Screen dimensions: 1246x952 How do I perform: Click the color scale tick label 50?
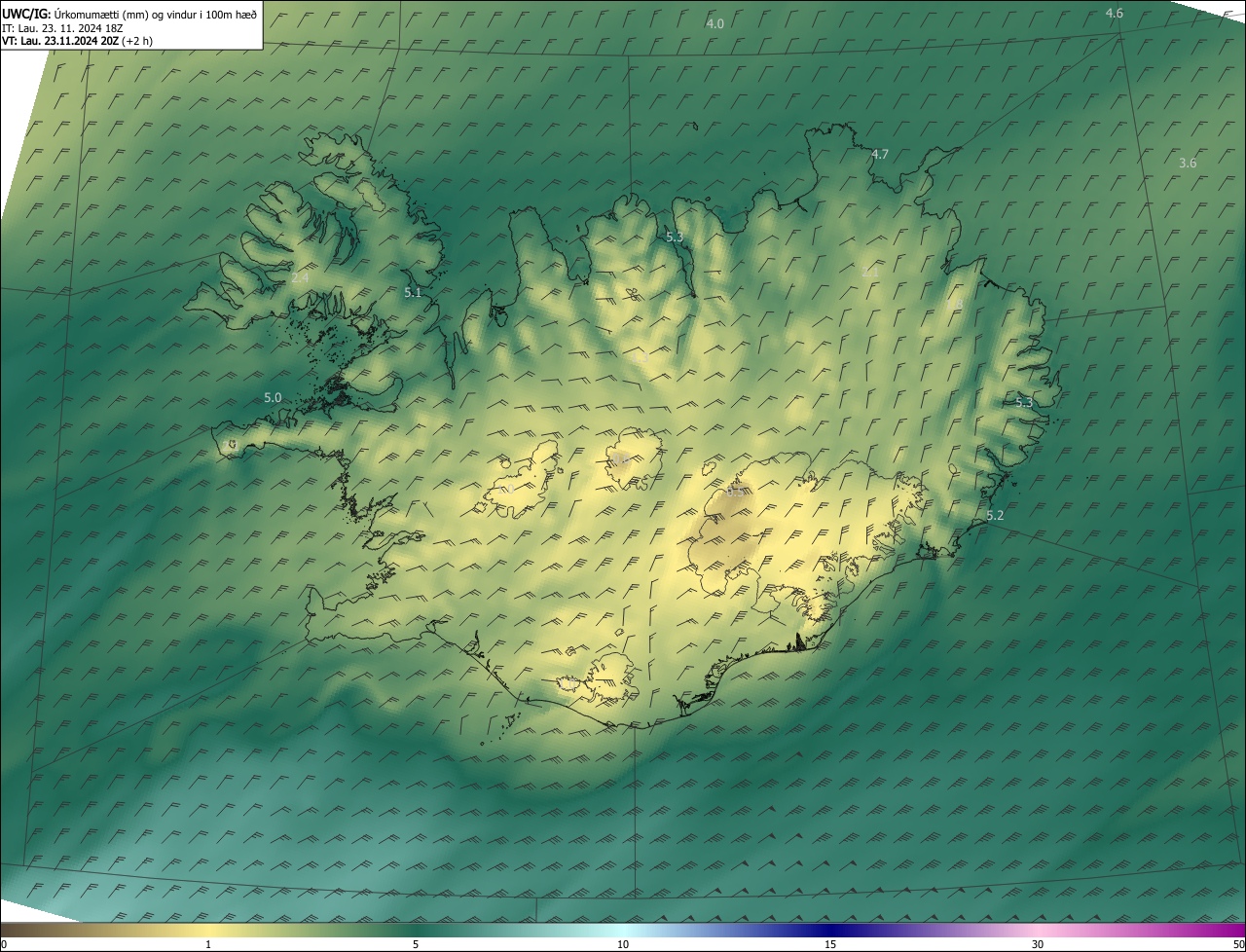(1237, 944)
